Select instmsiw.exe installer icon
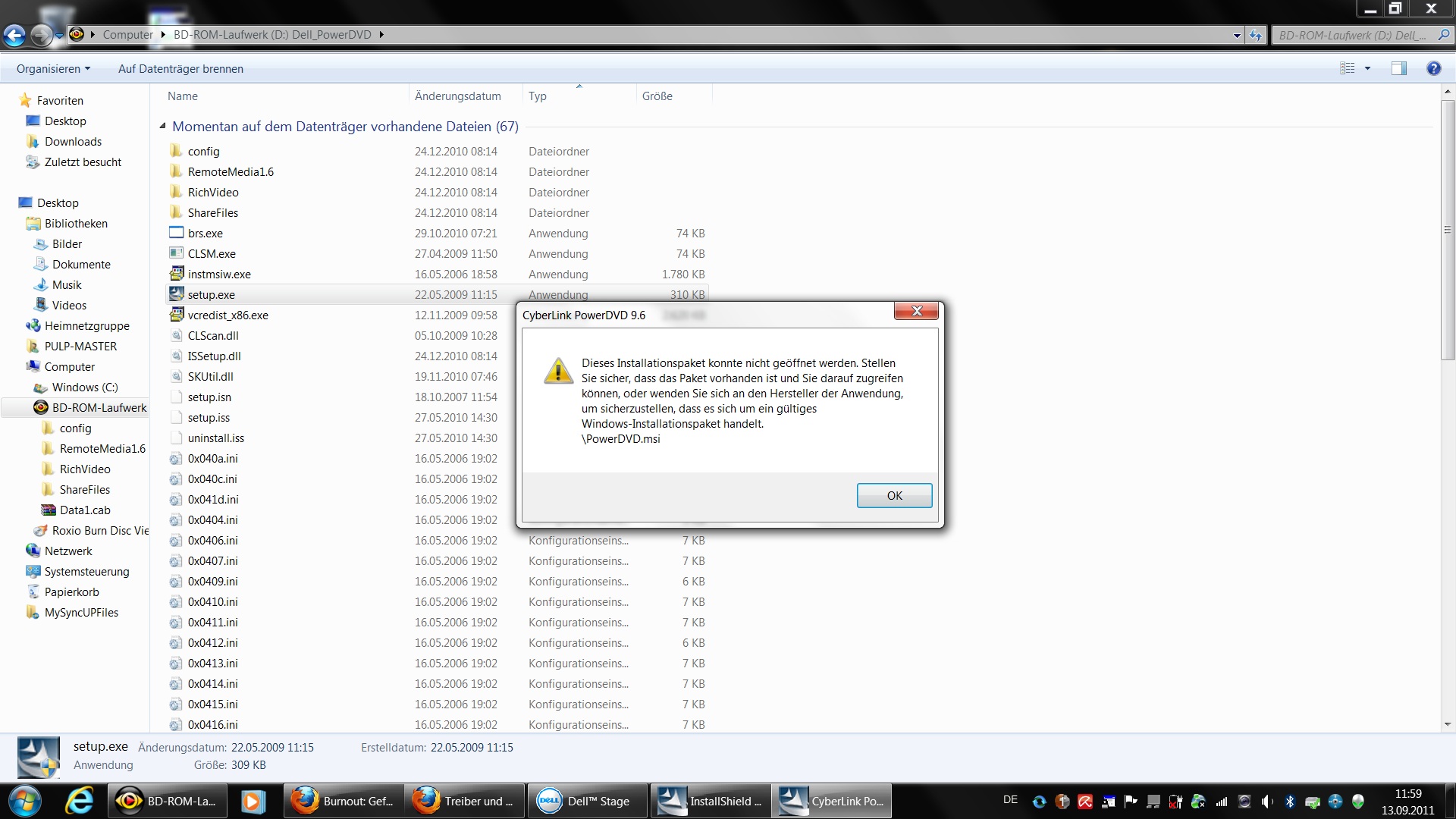Viewport: 1456px width, 819px height. (x=176, y=274)
